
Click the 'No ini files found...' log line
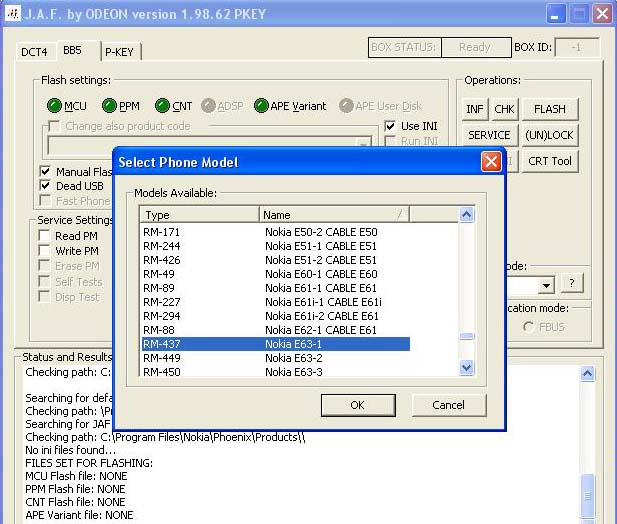[70, 450]
